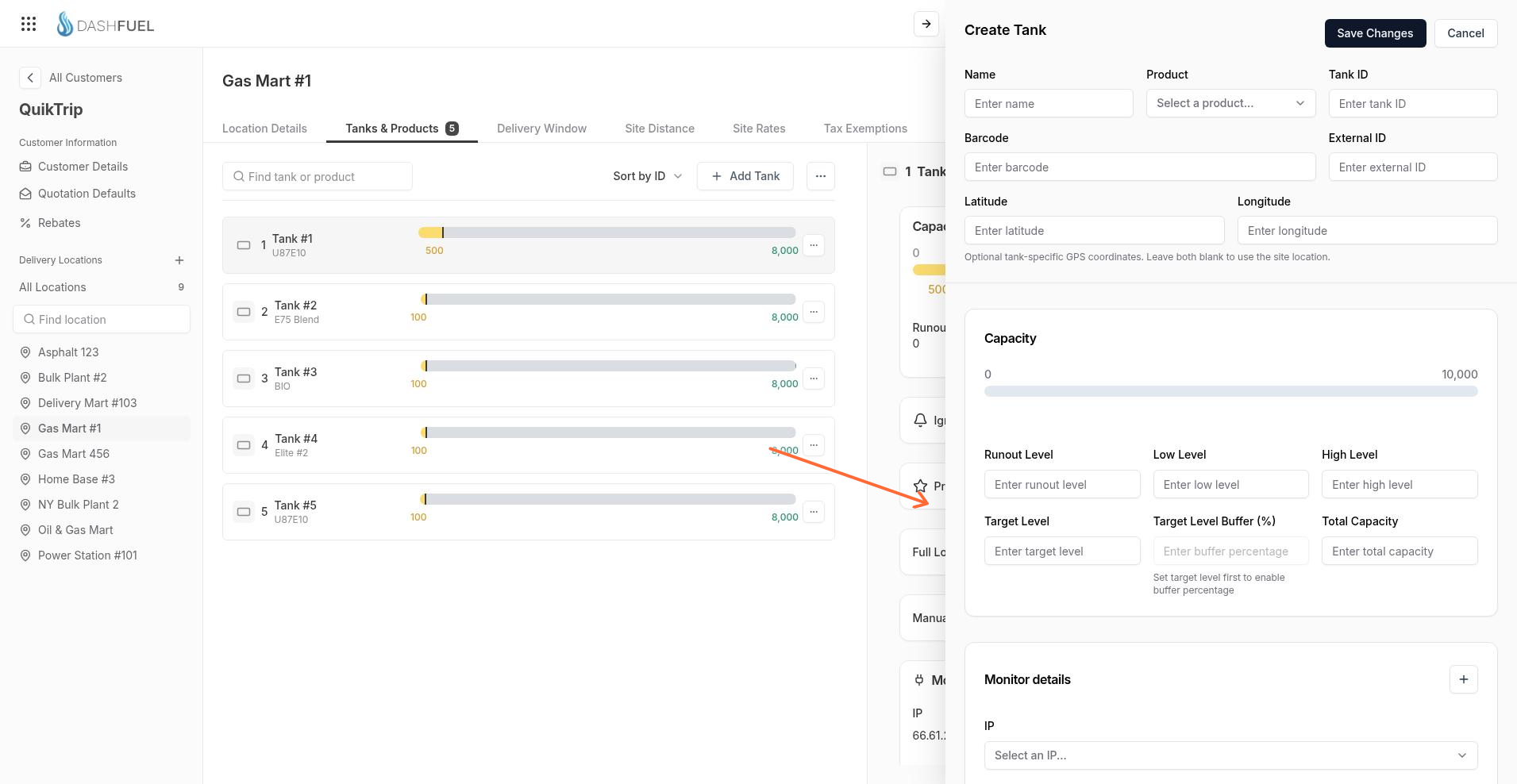
Task: Click Runout Level field
Action: tap(1062, 484)
